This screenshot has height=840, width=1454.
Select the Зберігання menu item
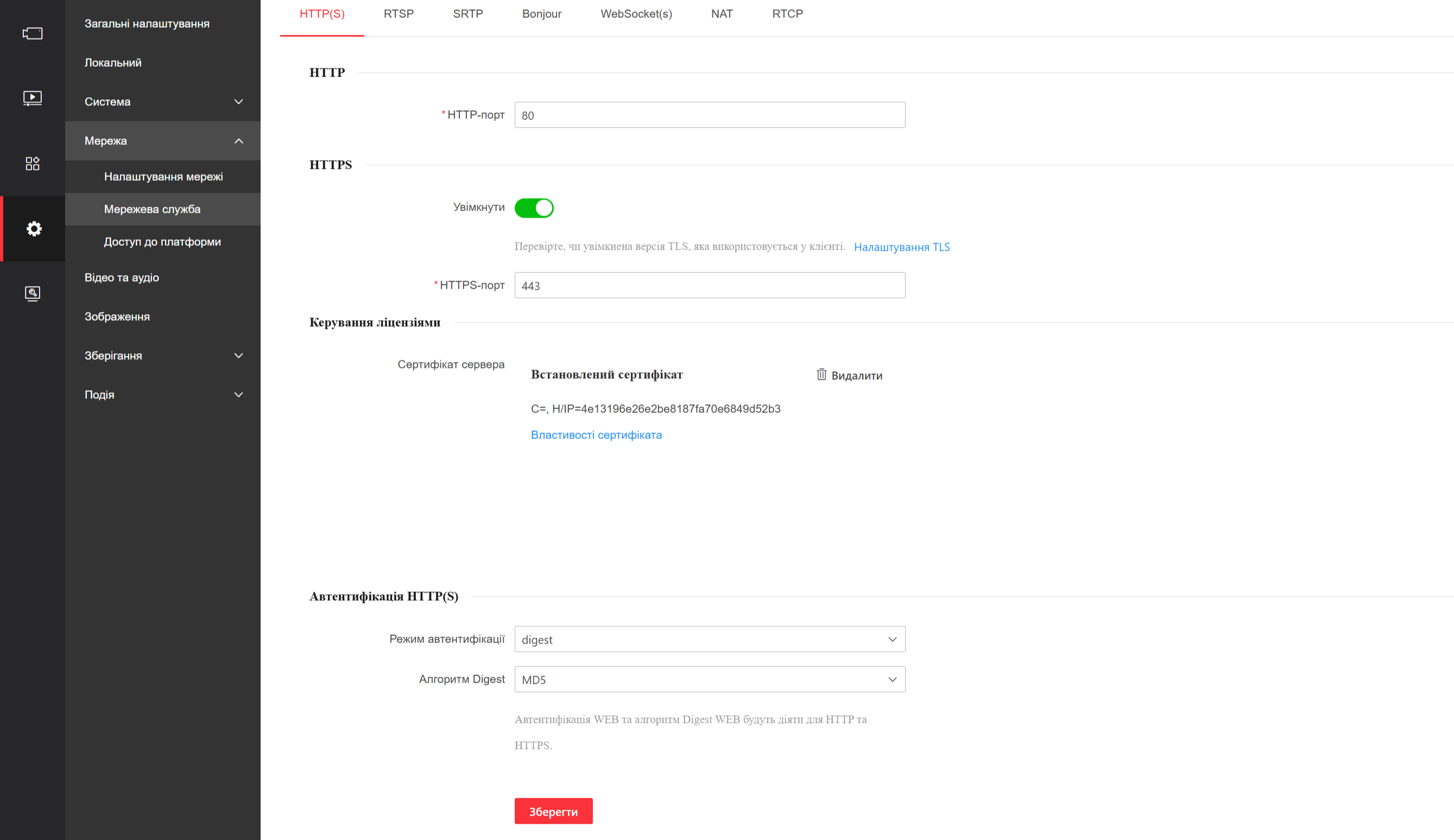coord(163,356)
